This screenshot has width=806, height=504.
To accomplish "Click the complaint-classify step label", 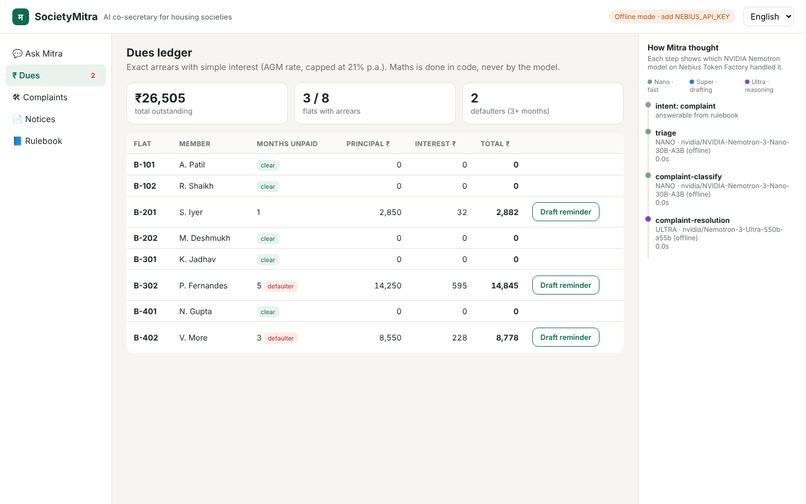I will [688, 176].
